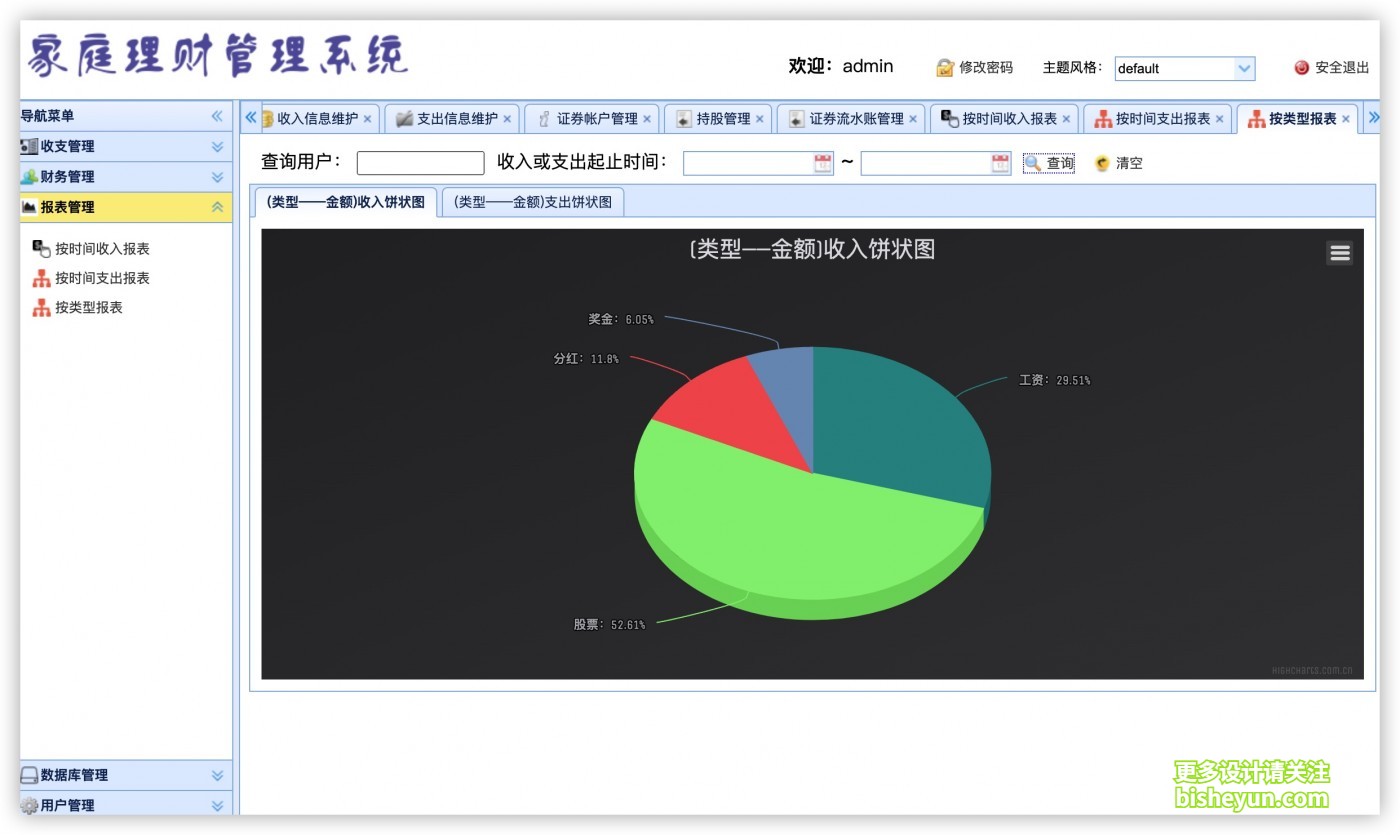Image resolution: width=1400 pixels, height=835 pixels.
Task: Open 按类型报表 in the sidebar tree
Action: tap(89, 308)
